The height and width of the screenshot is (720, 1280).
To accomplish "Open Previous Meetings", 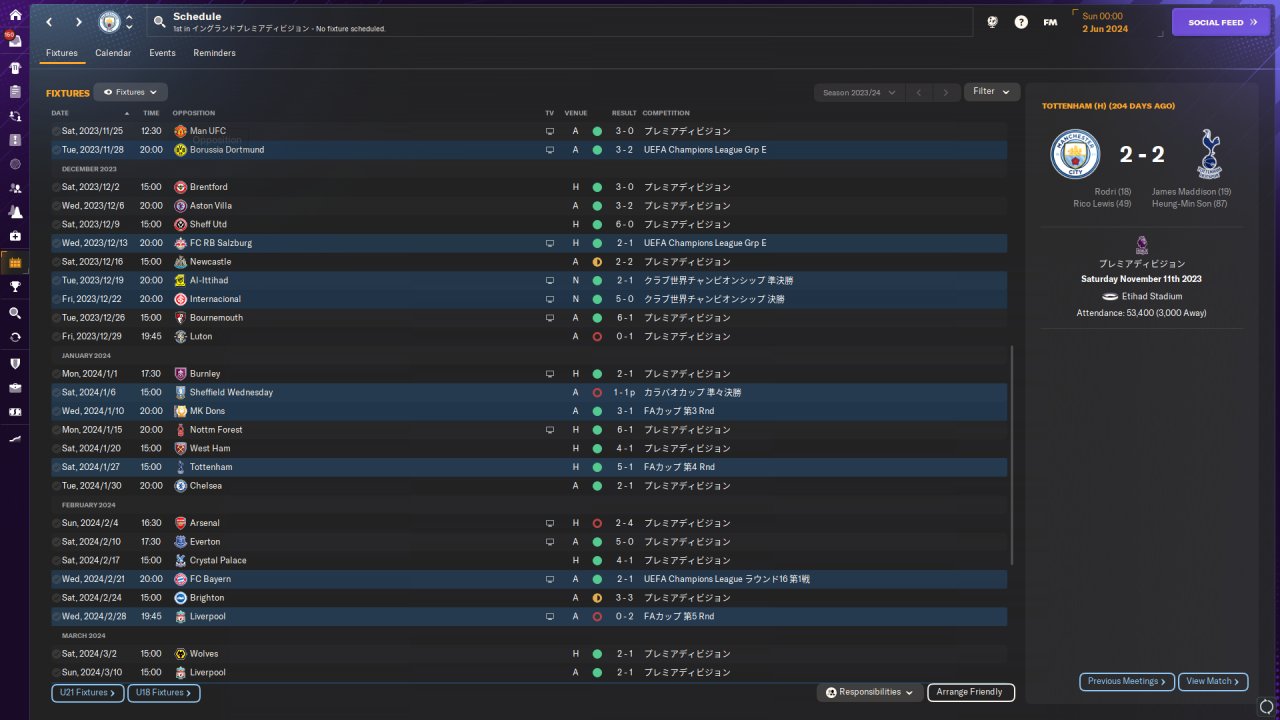I will point(1127,681).
